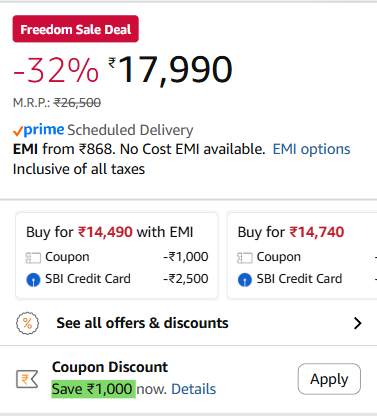
Task: Click the highlighted Save ₹1,000 text
Action: click(x=93, y=389)
